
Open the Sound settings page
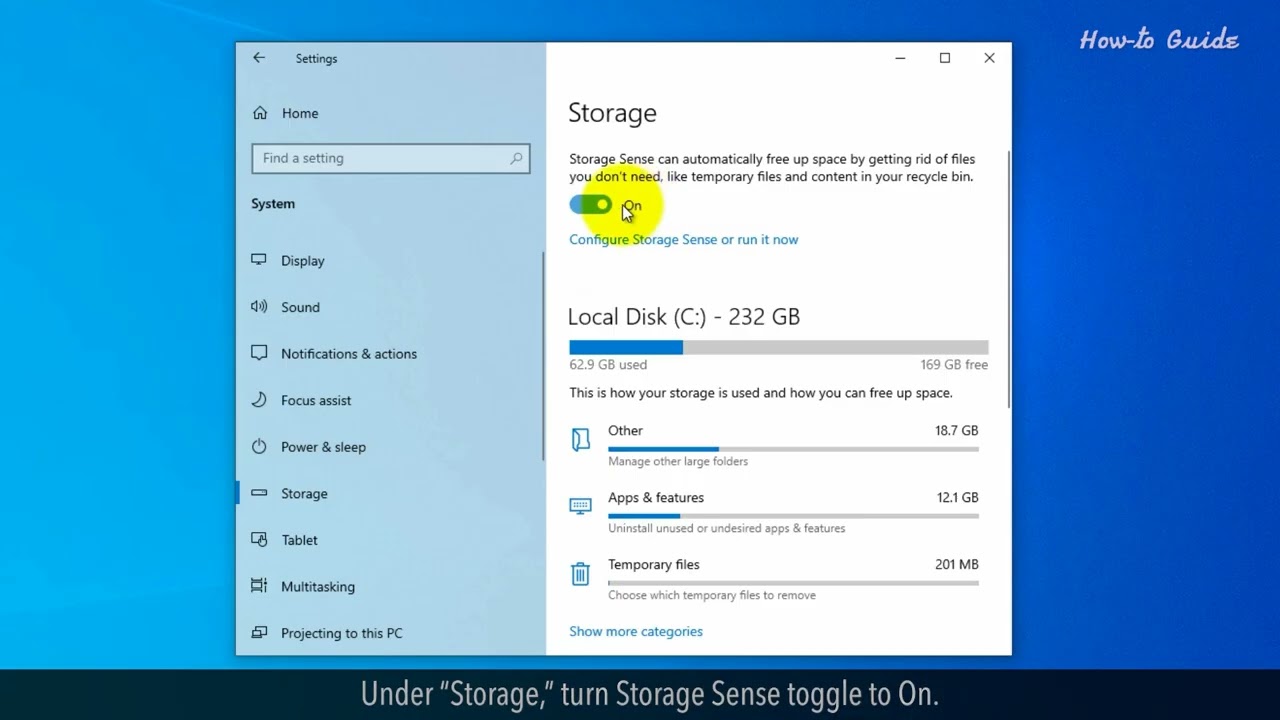(x=300, y=307)
